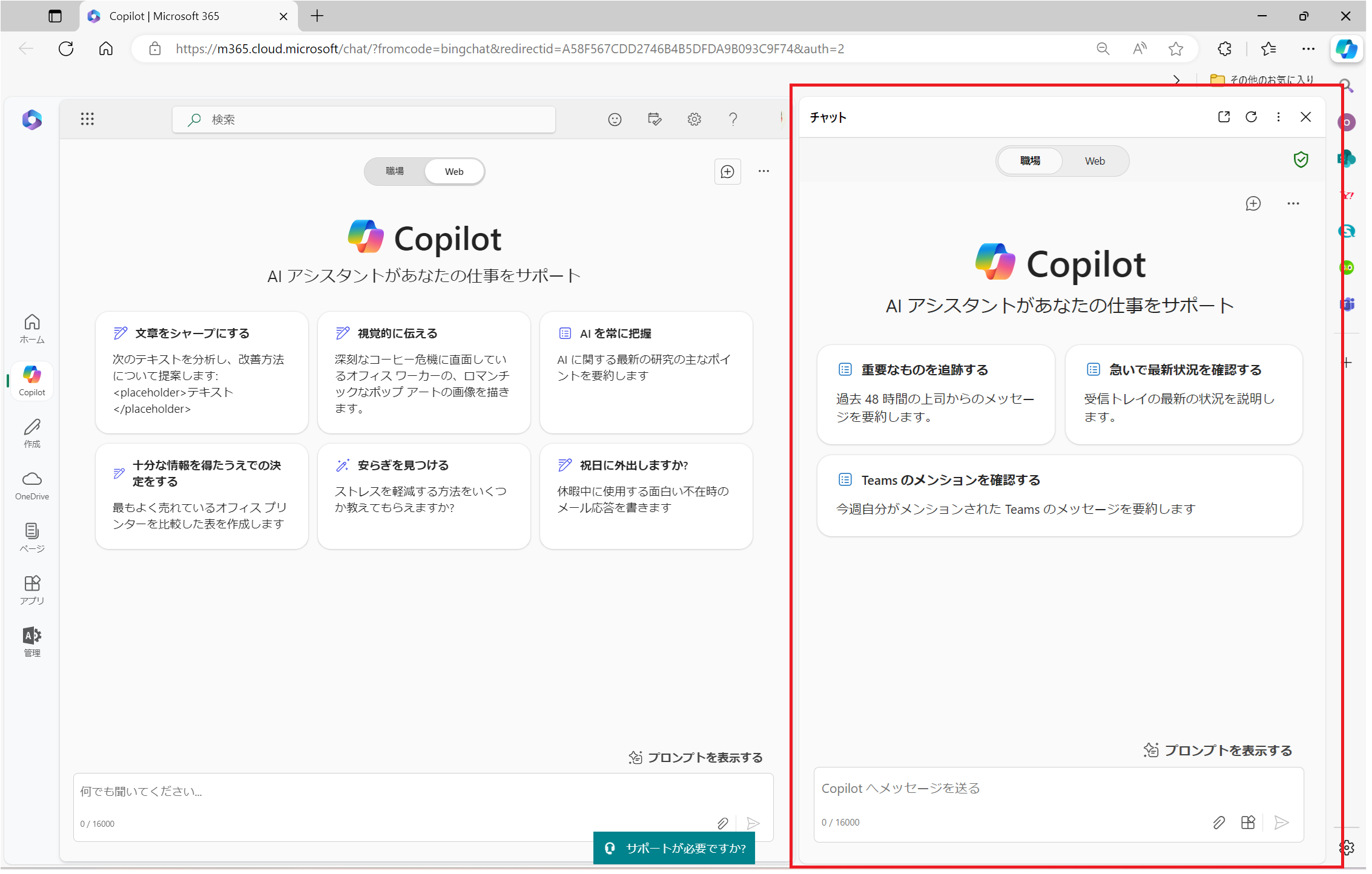Click プロンプトを表示する in the main page

pos(696,758)
